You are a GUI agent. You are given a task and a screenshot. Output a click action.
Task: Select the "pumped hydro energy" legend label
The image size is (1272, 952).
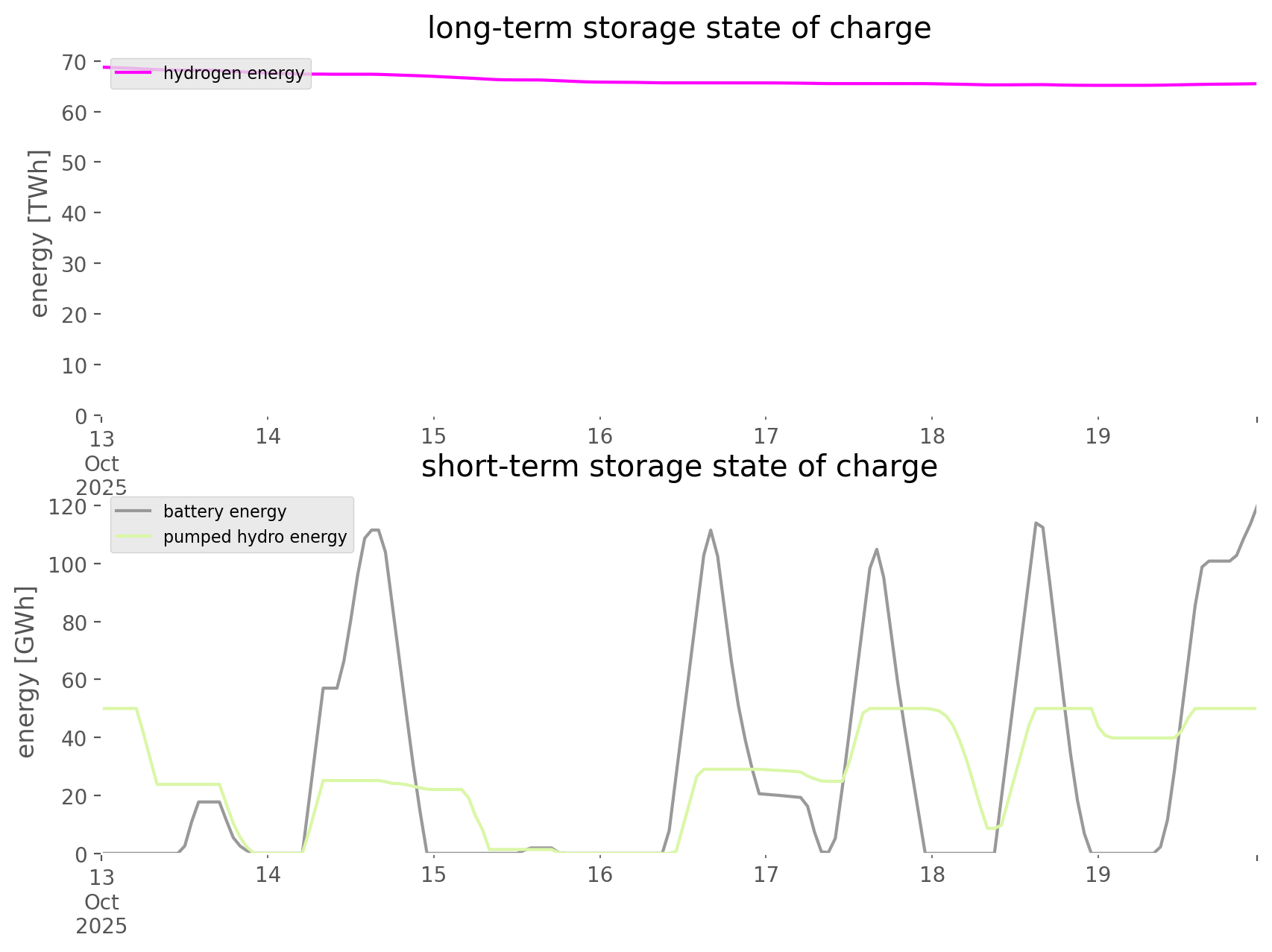(x=255, y=537)
